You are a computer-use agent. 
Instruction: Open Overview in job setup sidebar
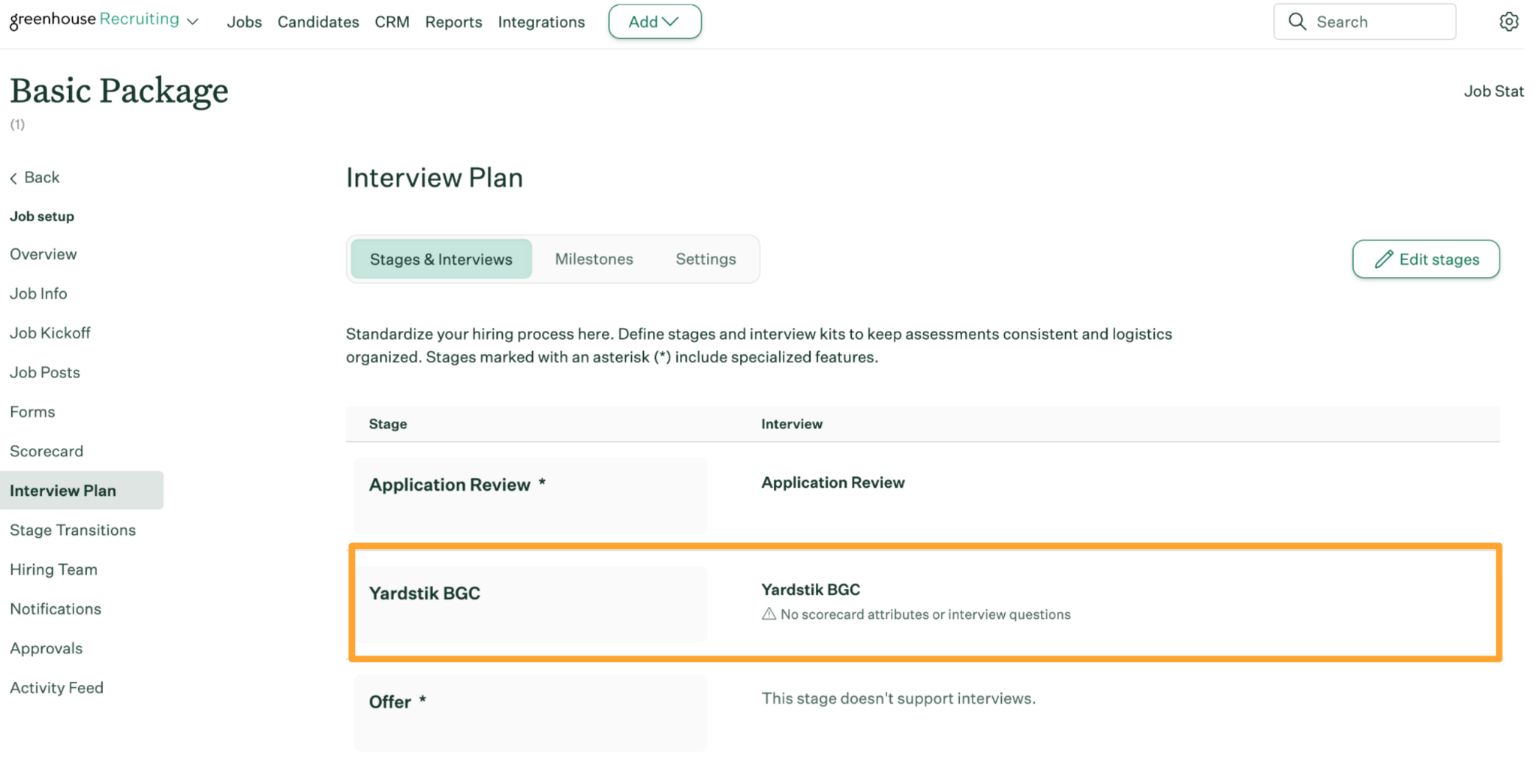[x=44, y=254]
